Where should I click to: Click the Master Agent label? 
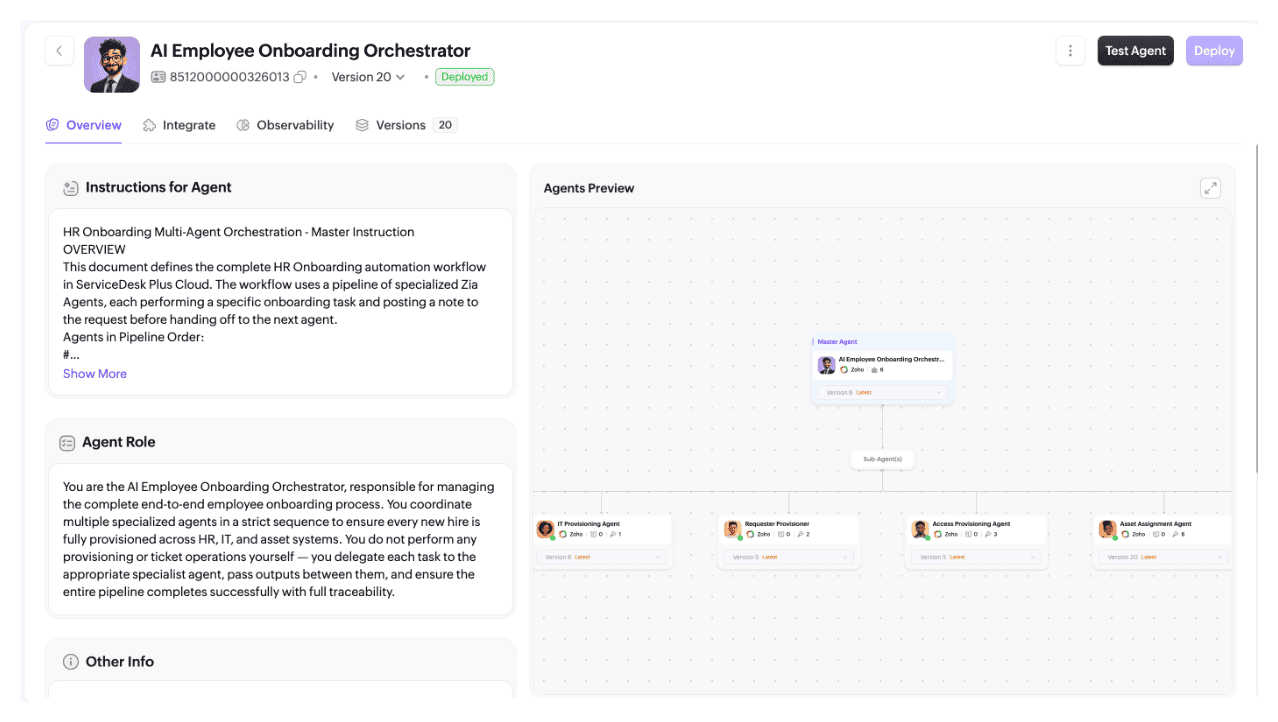coord(837,342)
